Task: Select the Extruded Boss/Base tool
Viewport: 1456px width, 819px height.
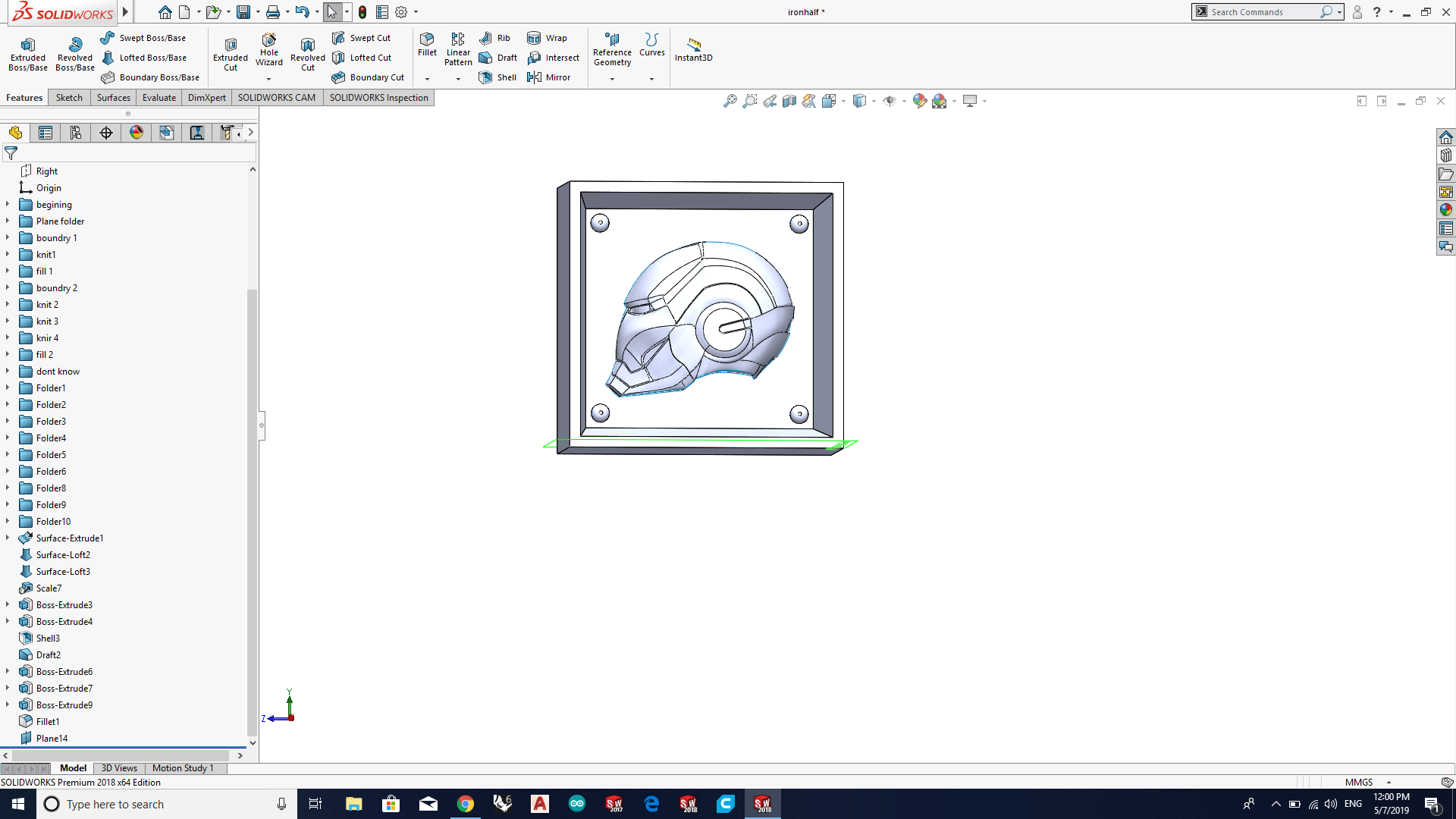Action: click(28, 53)
